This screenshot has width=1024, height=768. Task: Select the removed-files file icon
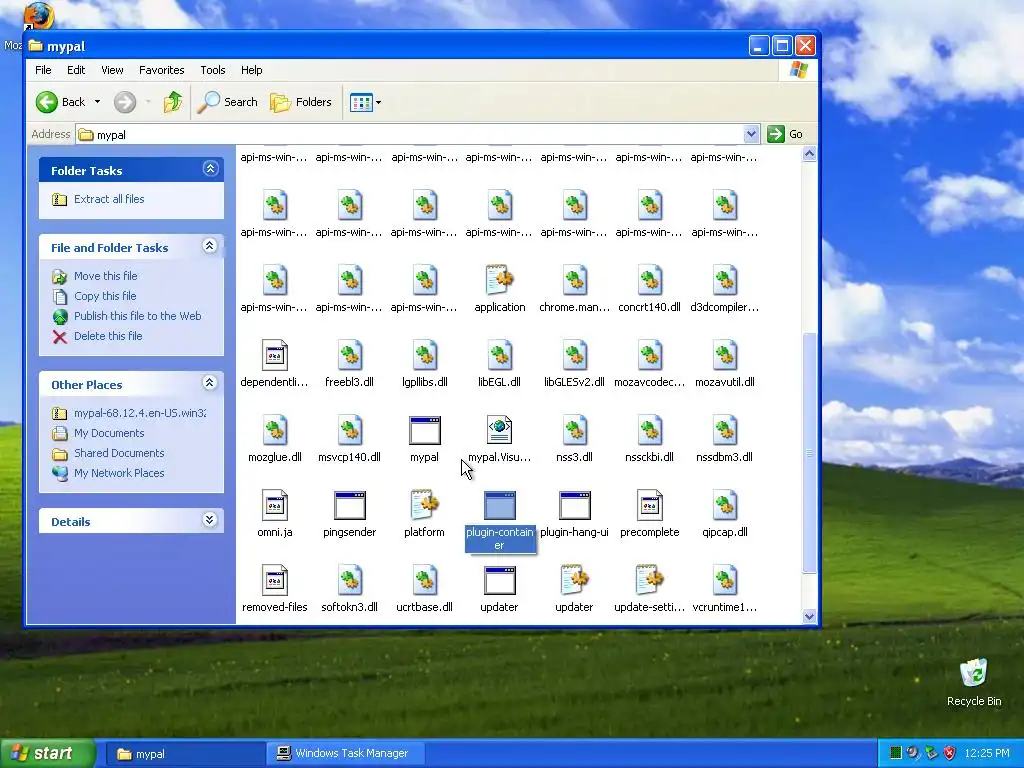(274, 581)
